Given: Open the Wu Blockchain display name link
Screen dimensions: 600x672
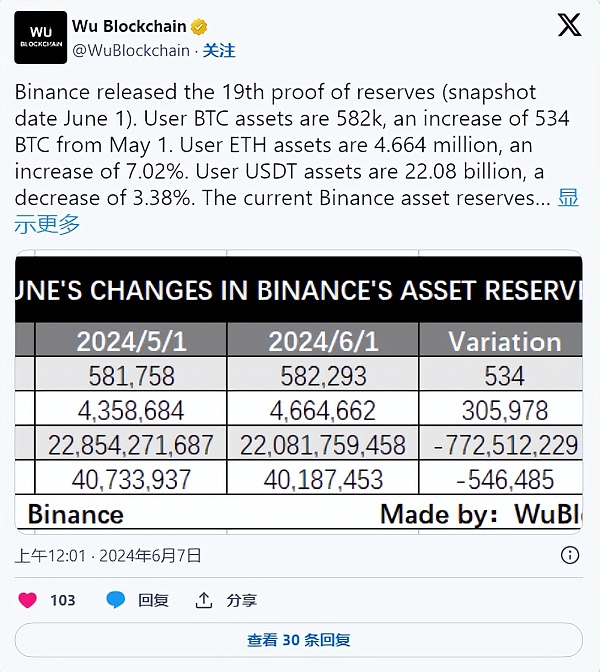Looking at the screenshot, I should pos(127,27).
